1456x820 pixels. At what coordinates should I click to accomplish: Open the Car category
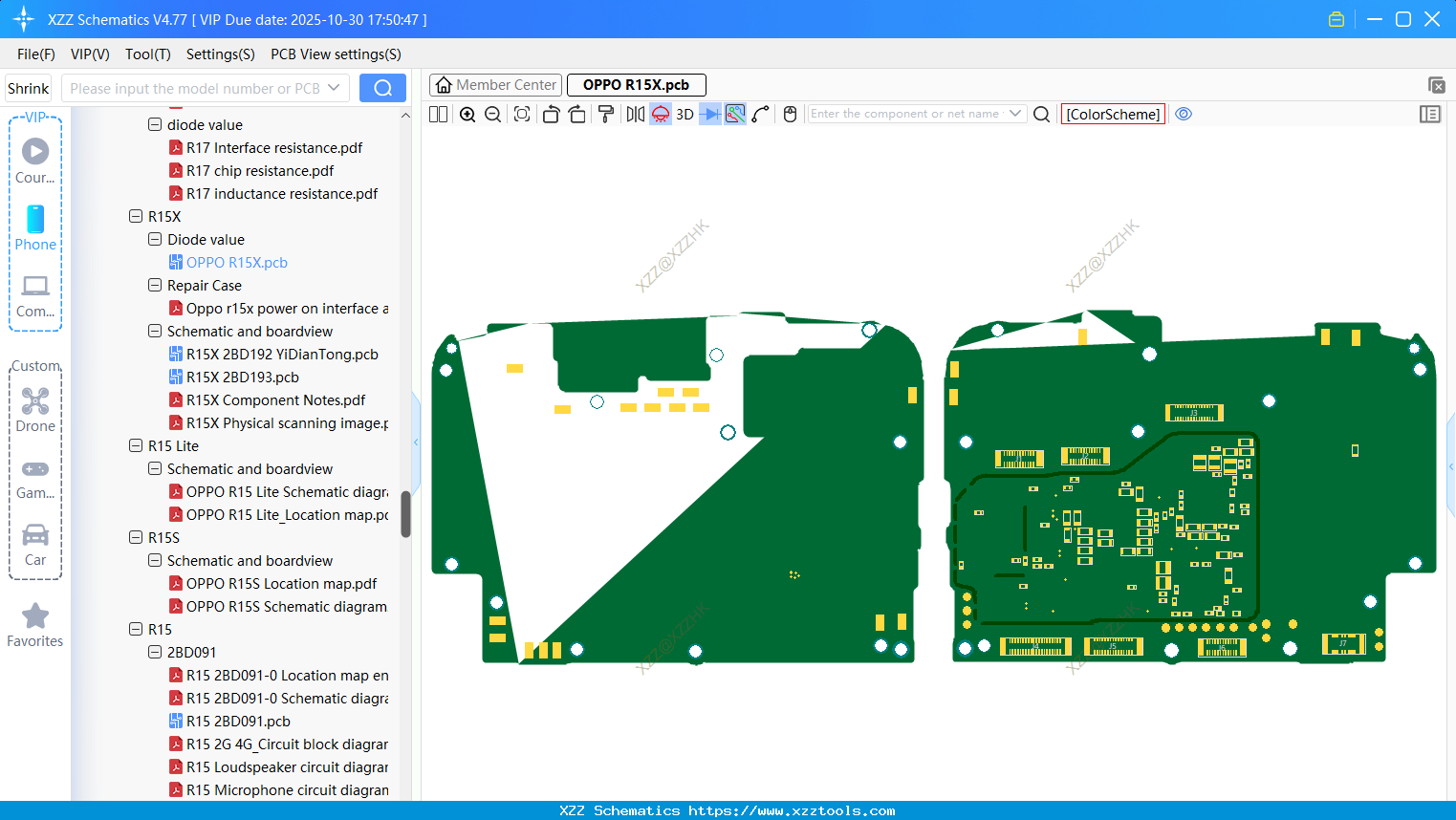[x=35, y=545]
